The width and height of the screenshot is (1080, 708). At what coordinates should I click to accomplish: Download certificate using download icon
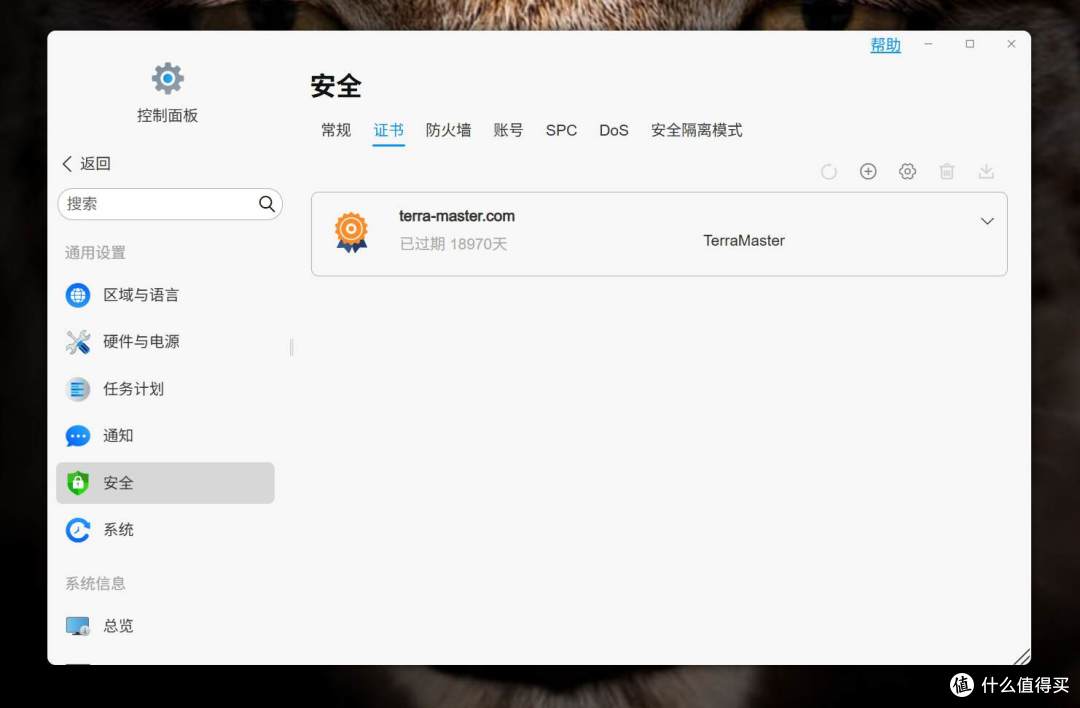coord(986,171)
